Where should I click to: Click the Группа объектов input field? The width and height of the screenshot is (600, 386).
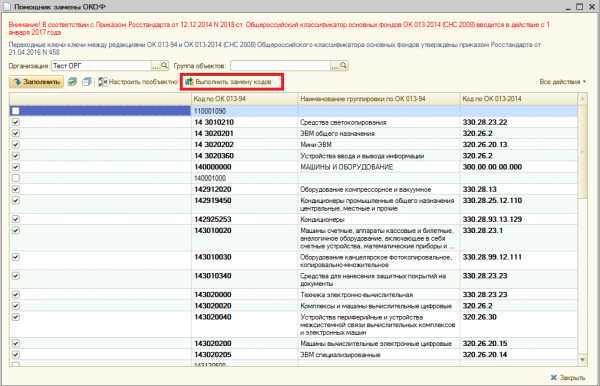click(x=280, y=66)
